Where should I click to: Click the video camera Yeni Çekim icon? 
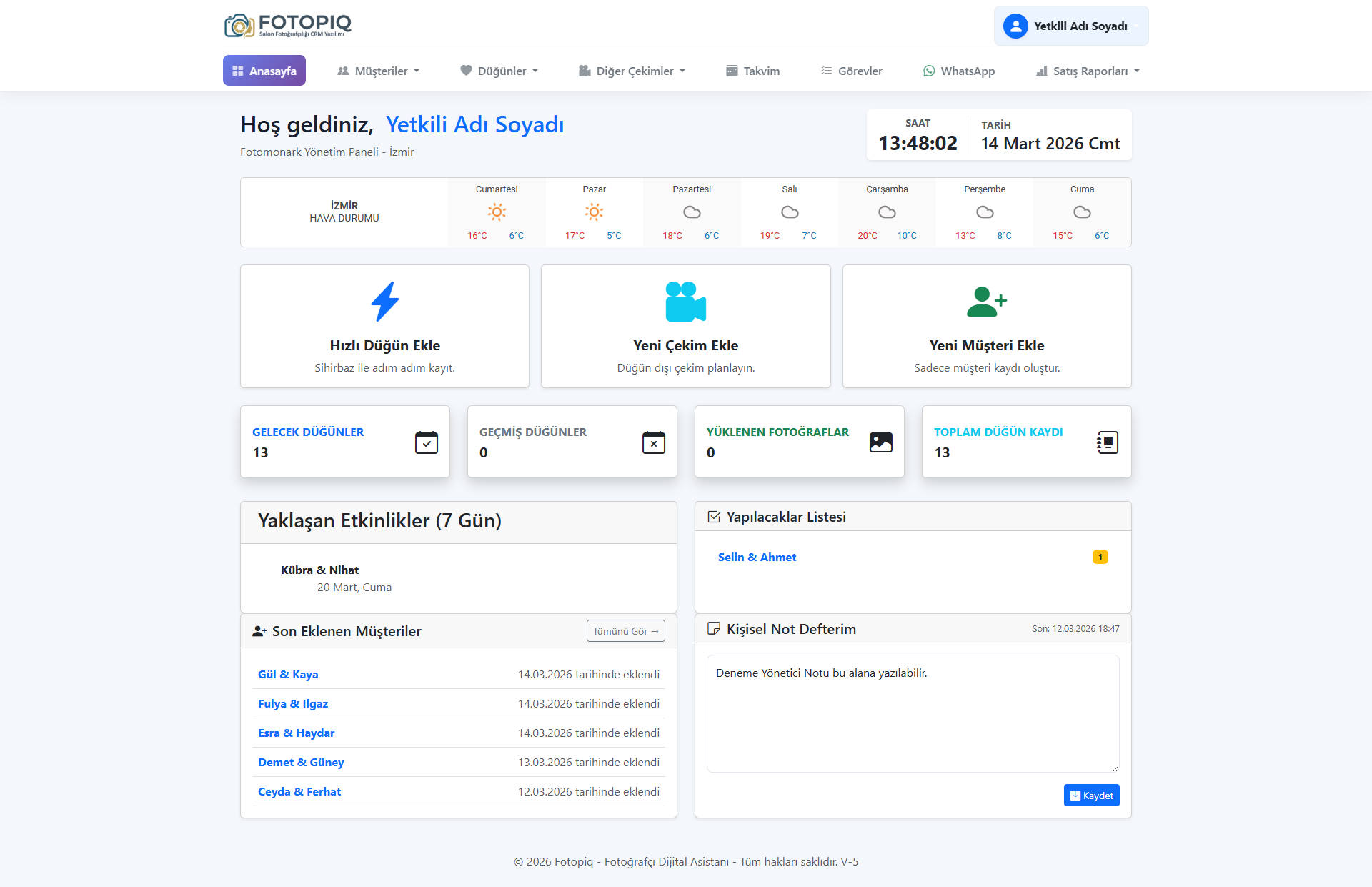685,301
